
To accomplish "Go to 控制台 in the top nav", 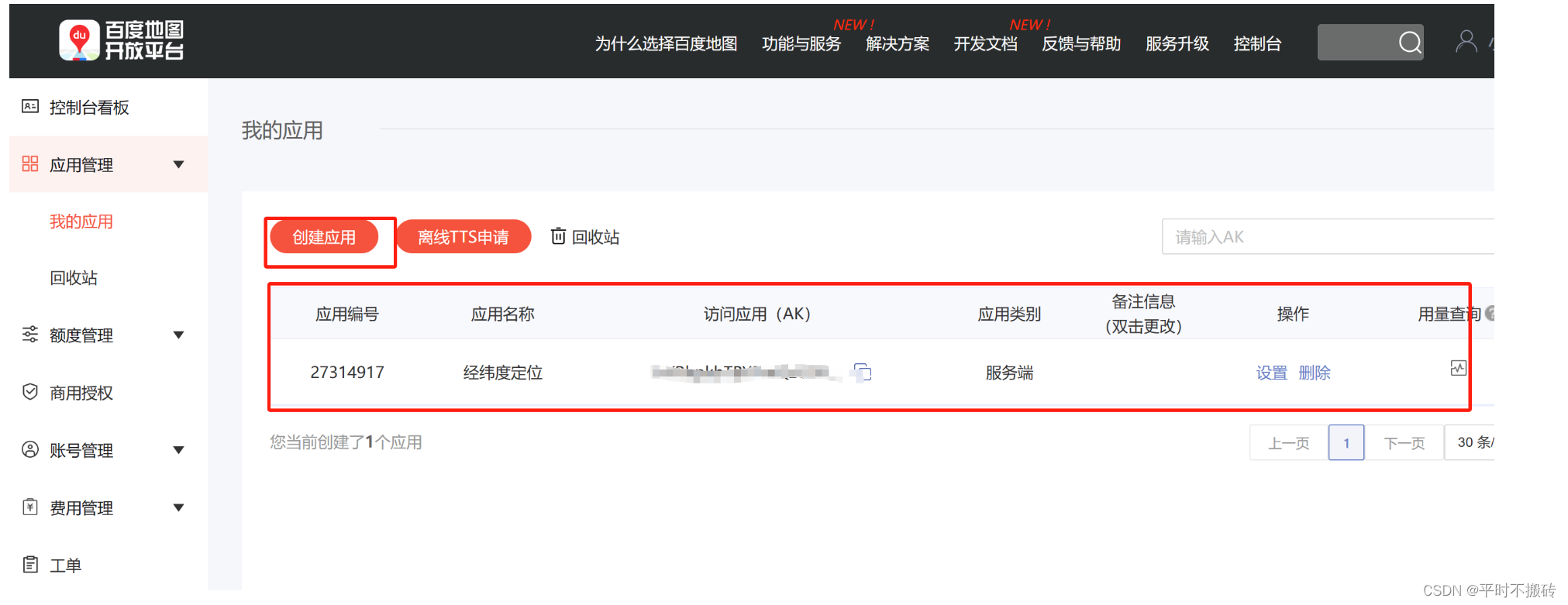I will [1257, 43].
